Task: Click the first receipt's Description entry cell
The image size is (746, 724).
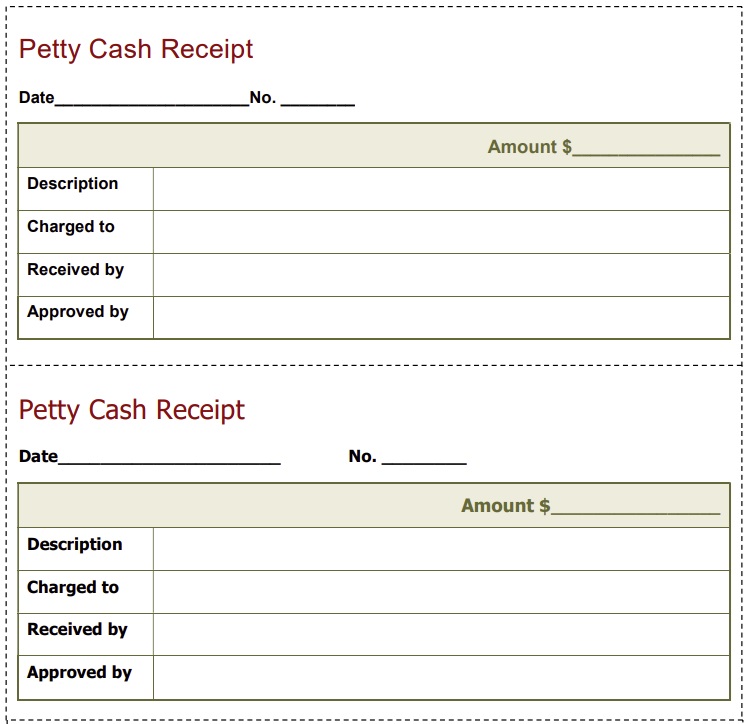Action: click(x=441, y=189)
